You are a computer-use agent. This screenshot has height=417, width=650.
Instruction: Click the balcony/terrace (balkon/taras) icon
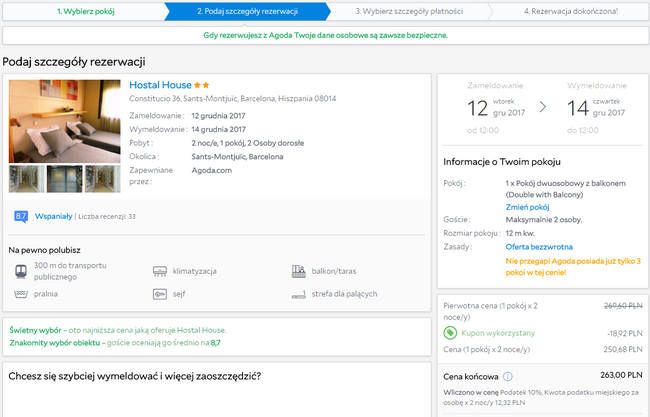pyautogui.click(x=298, y=271)
